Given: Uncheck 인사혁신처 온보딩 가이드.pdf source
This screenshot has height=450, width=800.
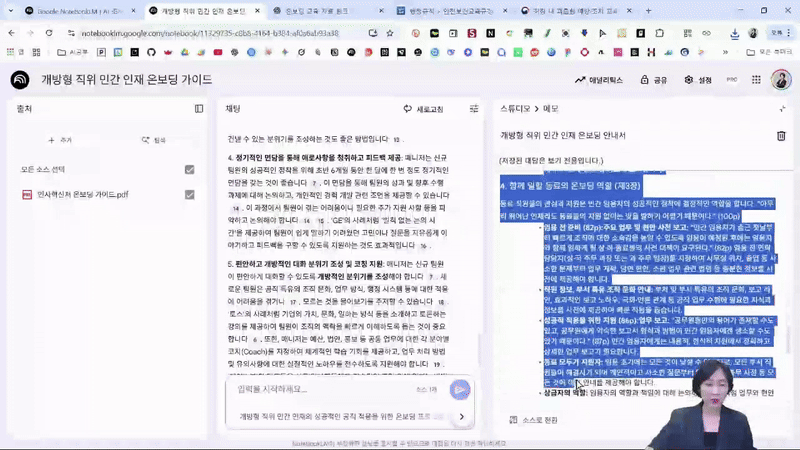Looking at the screenshot, I should tap(189, 194).
